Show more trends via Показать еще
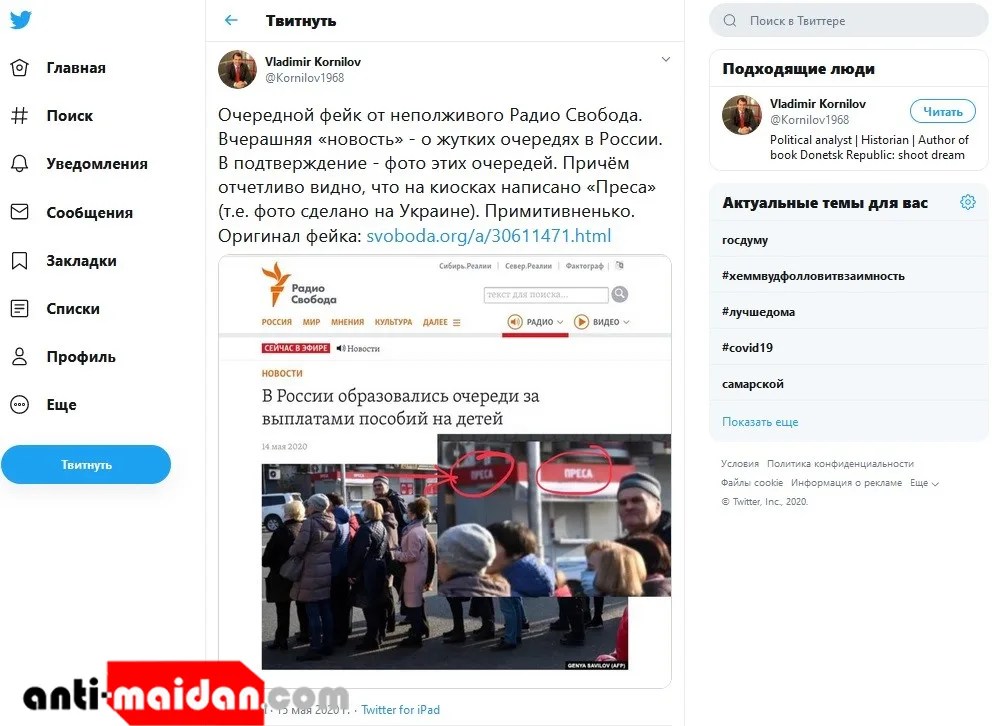The width and height of the screenshot is (992, 726). point(760,422)
